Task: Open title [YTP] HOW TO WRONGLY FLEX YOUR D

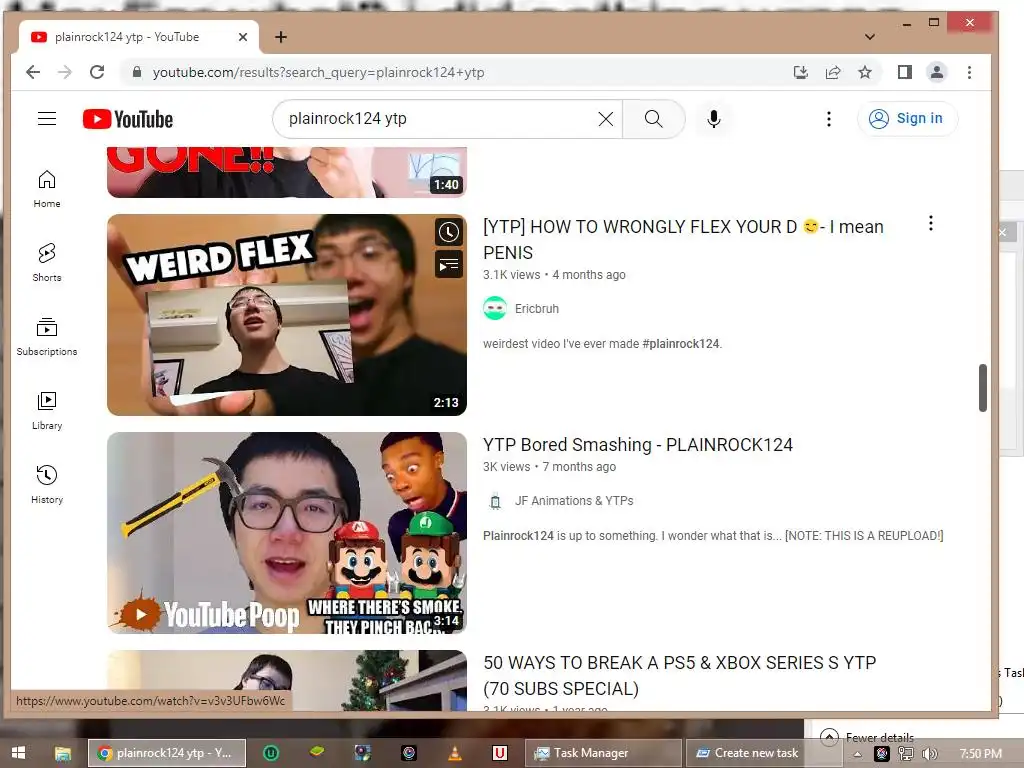Action: (683, 240)
